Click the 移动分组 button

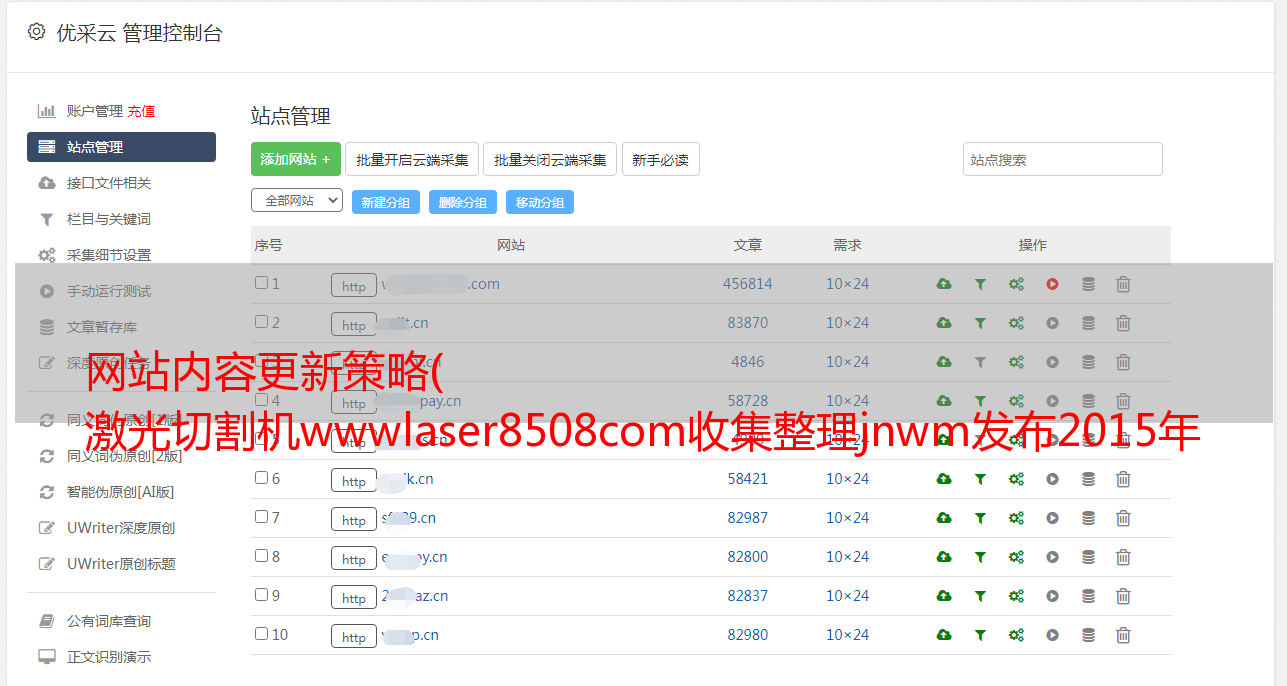[x=540, y=202]
